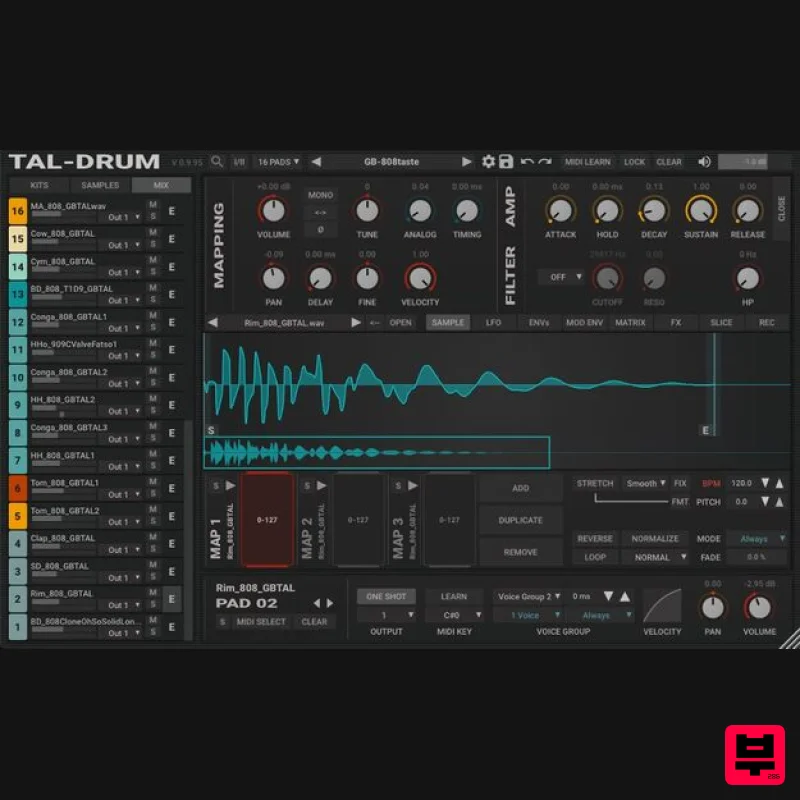Click the master volume speaker icon
The image size is (800, 800).
click(704, 161)
